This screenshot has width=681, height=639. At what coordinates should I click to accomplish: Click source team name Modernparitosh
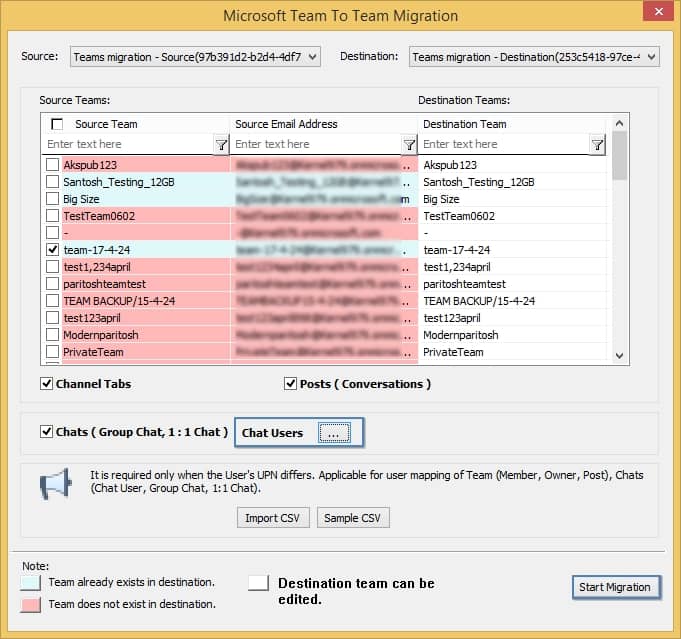click(101, 335)
